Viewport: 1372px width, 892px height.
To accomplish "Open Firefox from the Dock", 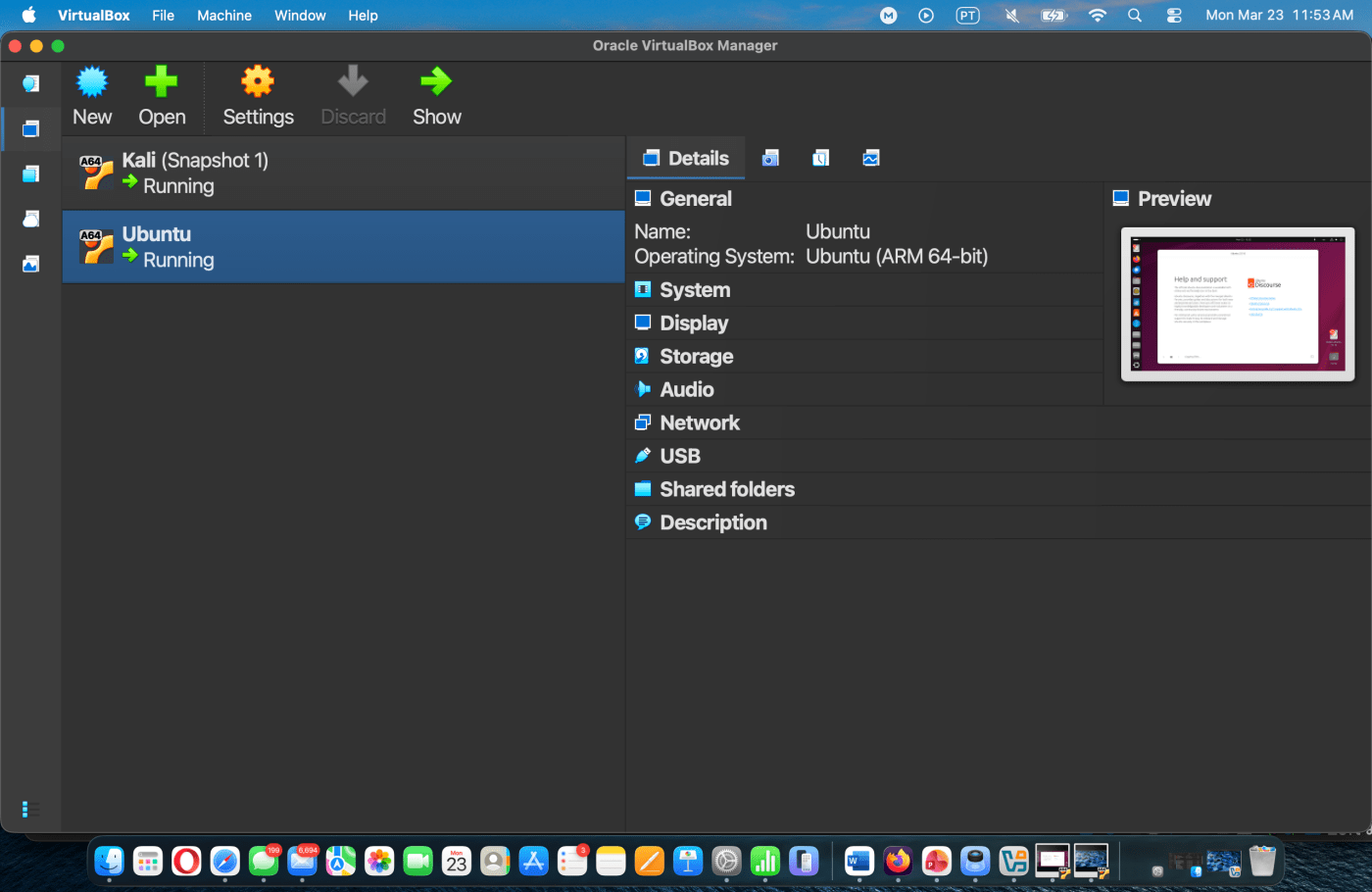I will pyautogui.click(x=898, y=862).
